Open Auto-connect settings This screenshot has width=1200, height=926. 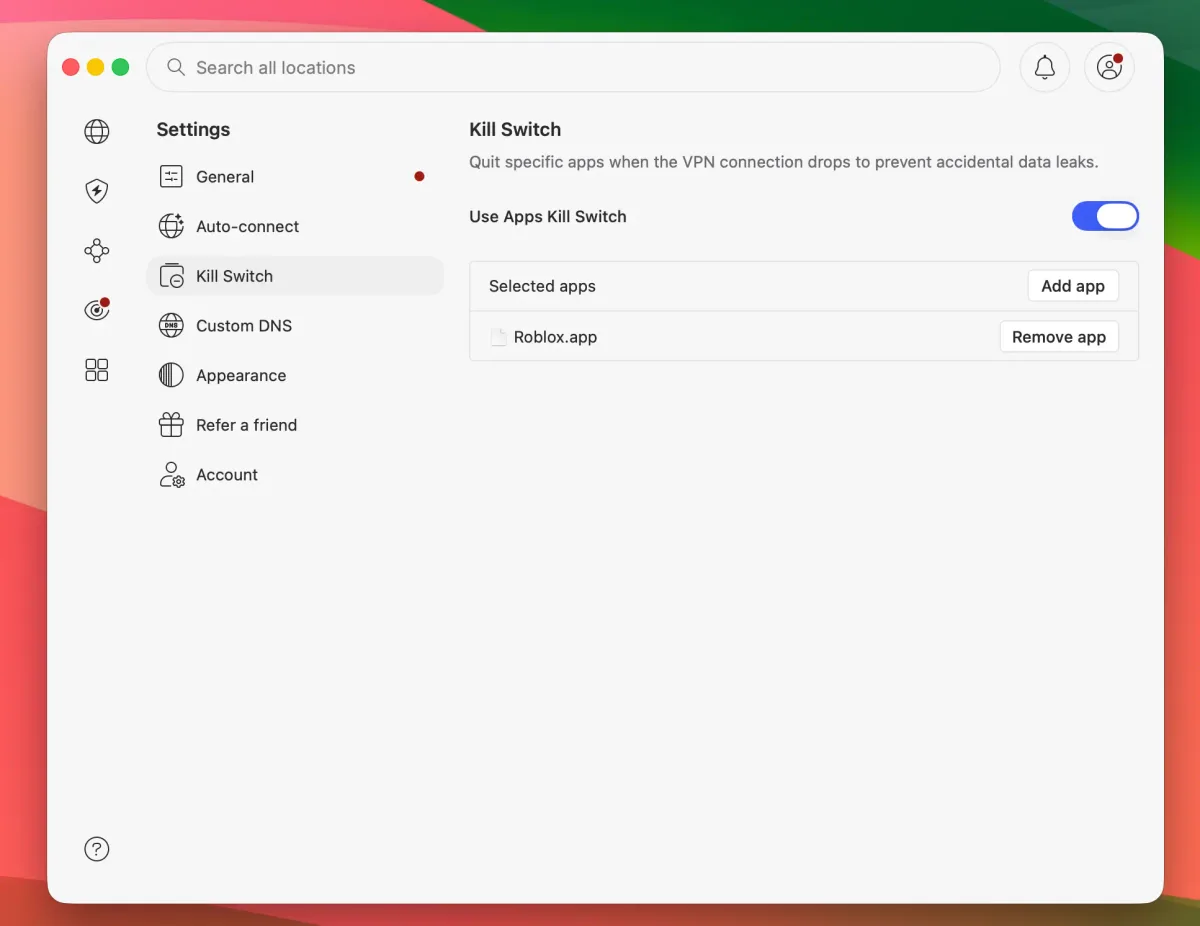[x=295, y=226]
